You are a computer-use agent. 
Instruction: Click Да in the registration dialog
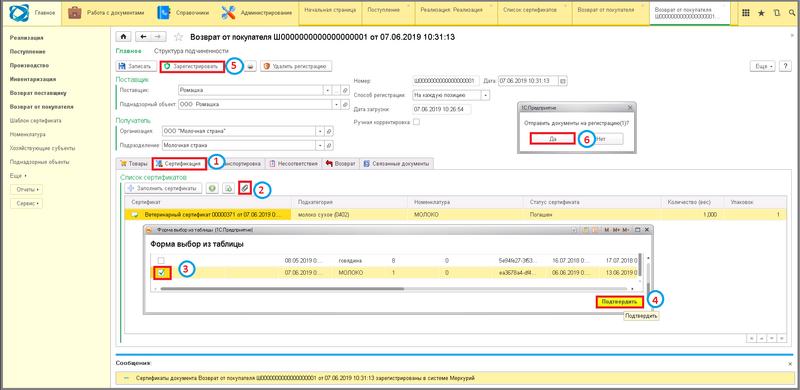point(553,138)
